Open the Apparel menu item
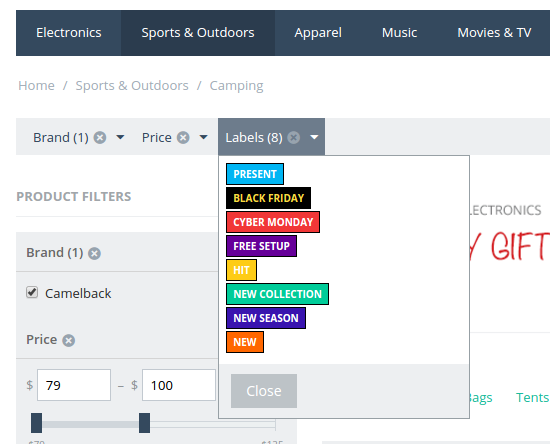 (318, 33)
